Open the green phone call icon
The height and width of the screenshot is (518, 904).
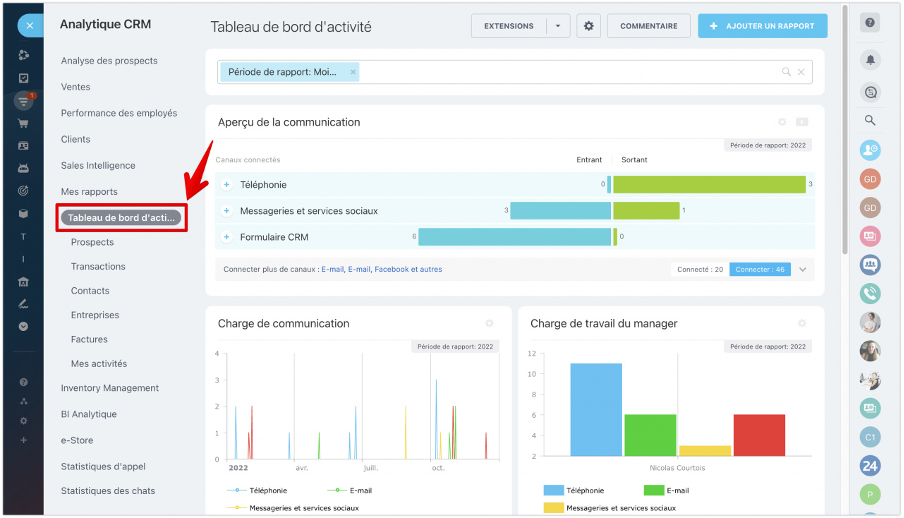[870, 294]
